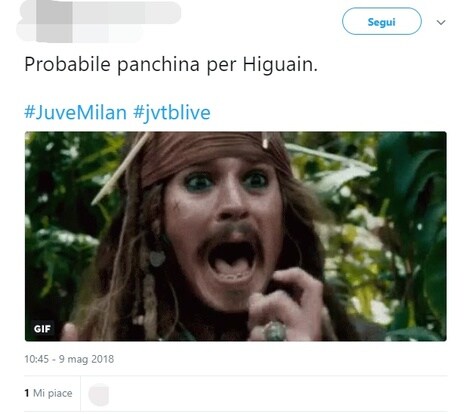
Task: Open the liker's avatar beside Mi piace
Action: point(99,394)
